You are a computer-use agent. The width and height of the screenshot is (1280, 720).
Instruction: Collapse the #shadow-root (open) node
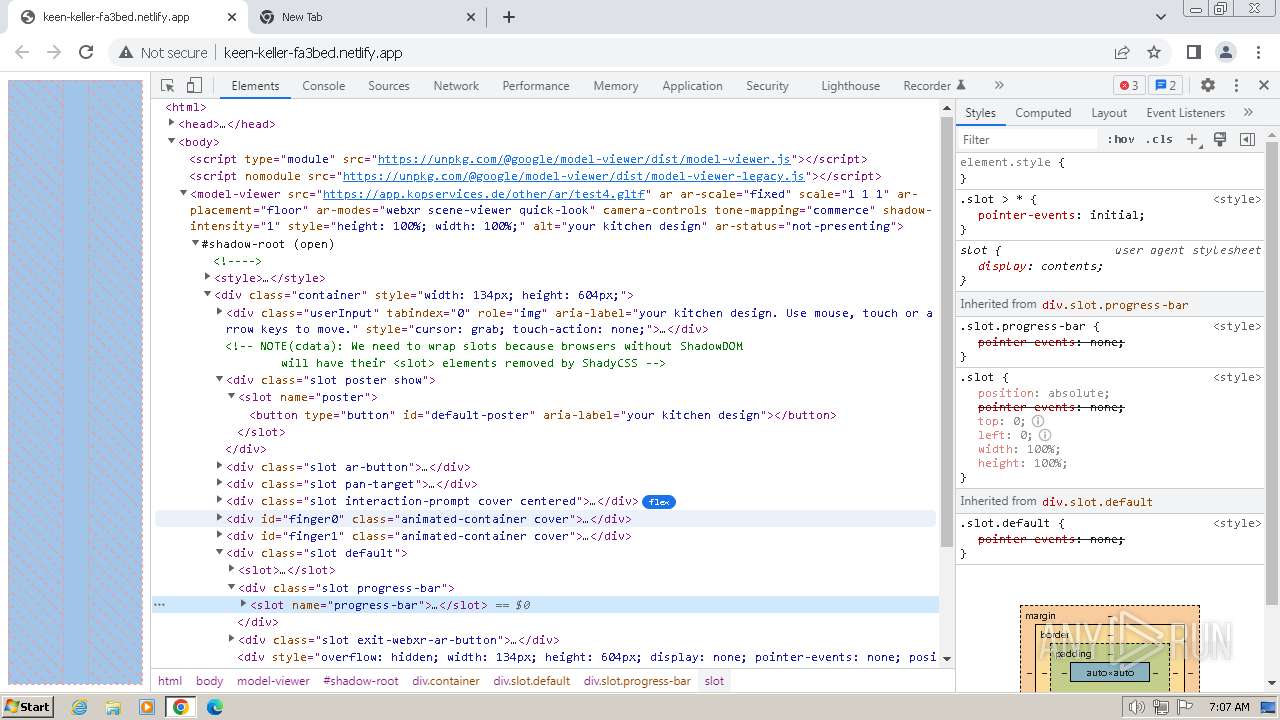coord(195,244)
